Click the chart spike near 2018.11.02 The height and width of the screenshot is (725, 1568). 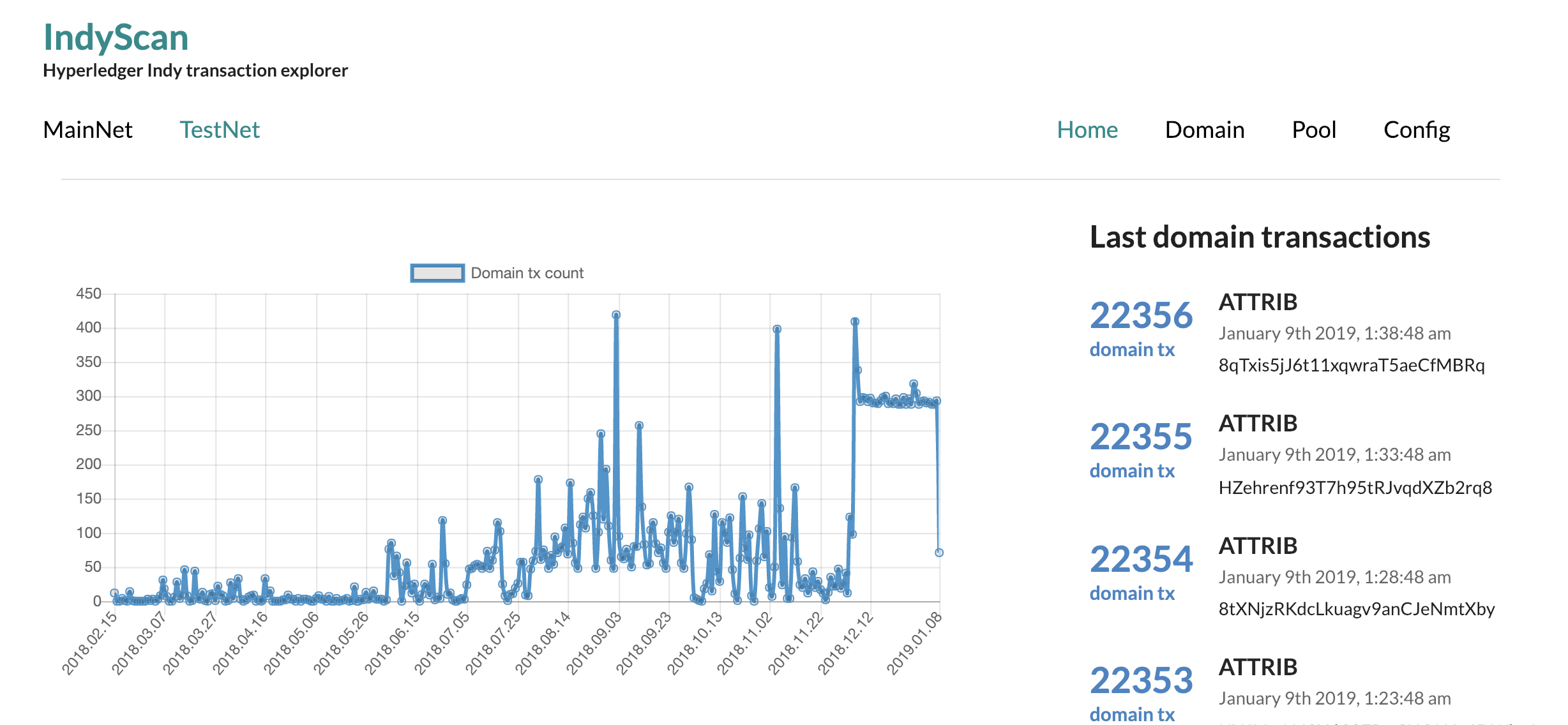point(777,329)
